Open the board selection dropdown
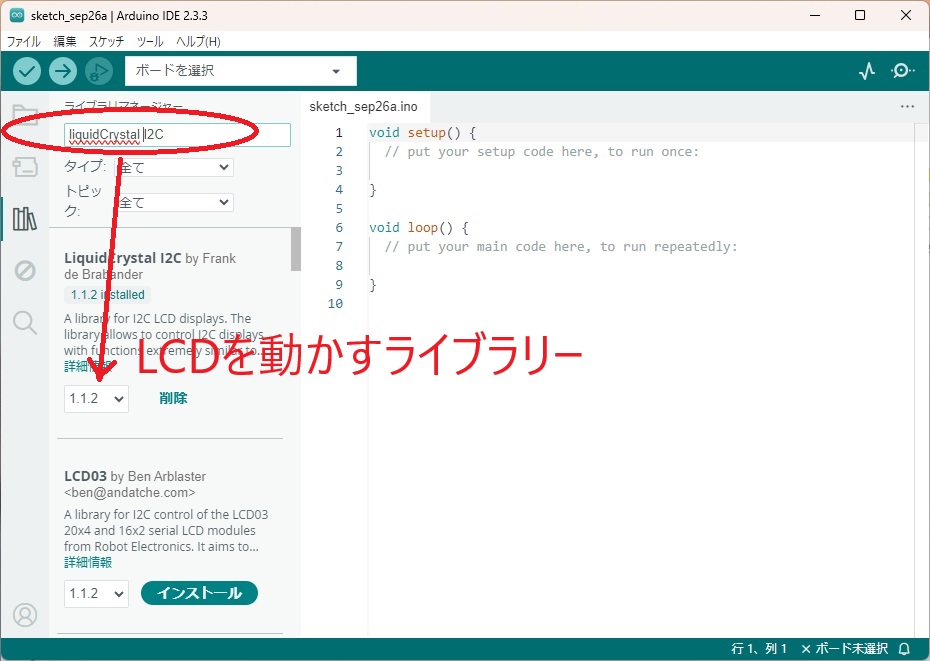930x661 pixels. 241,71
